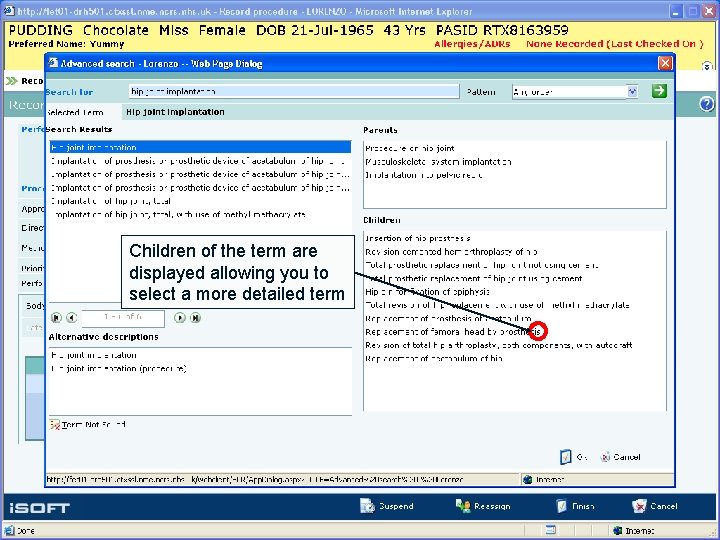The image size is (720, 540).
Task: Click the results page number field
Action: (123, 317)
